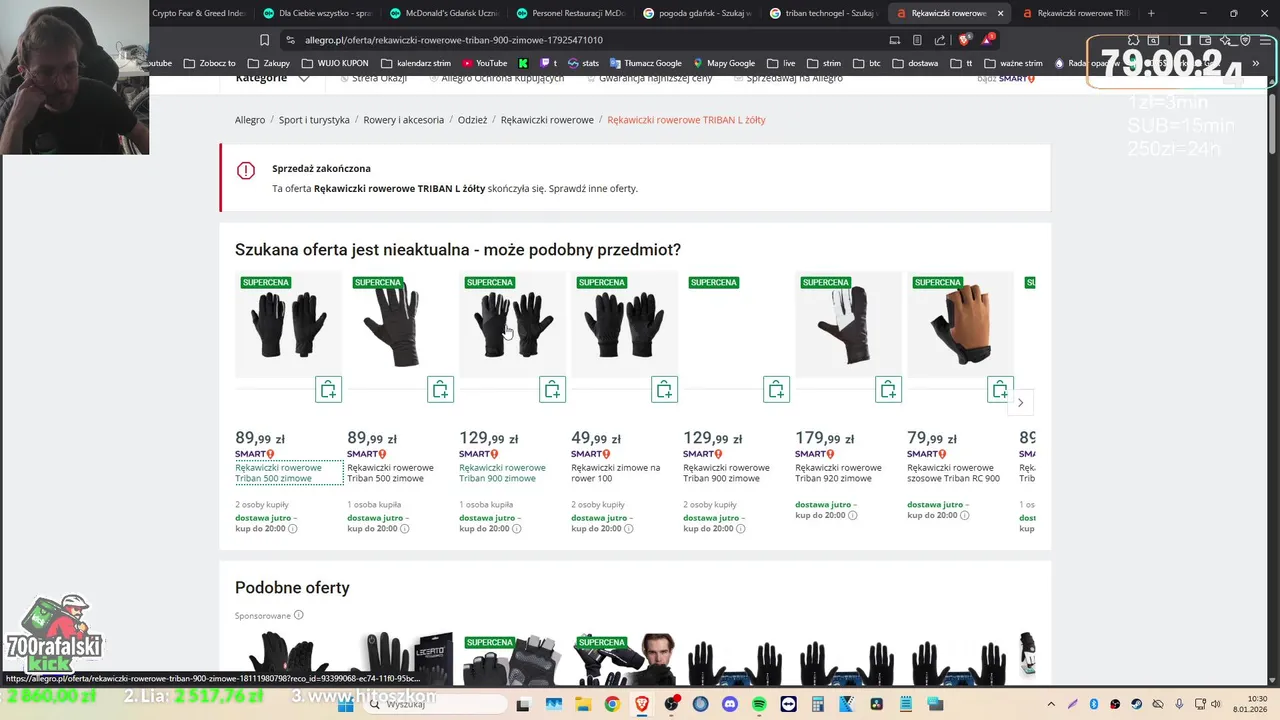Go to Rowery i akcesoria breadcrumb
Image resolution: width=1280 pixels, height=720 pixels.
pos(404,120)
